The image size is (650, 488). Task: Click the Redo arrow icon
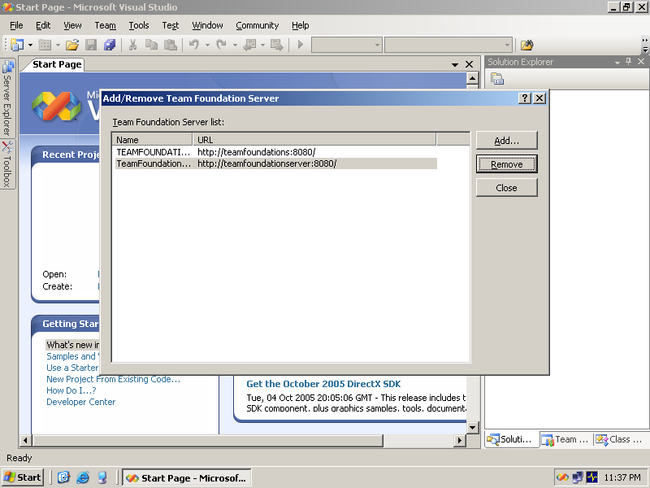(x=221, y=44)
